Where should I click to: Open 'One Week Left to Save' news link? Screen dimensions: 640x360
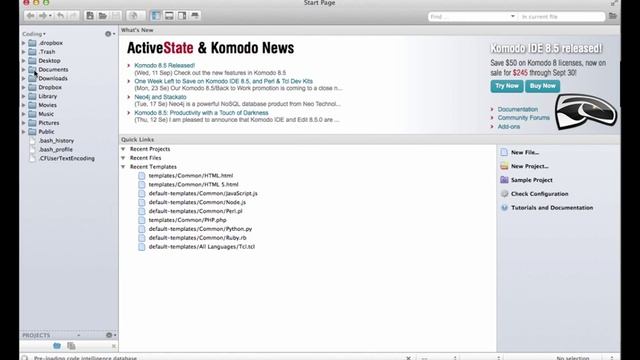224,81
